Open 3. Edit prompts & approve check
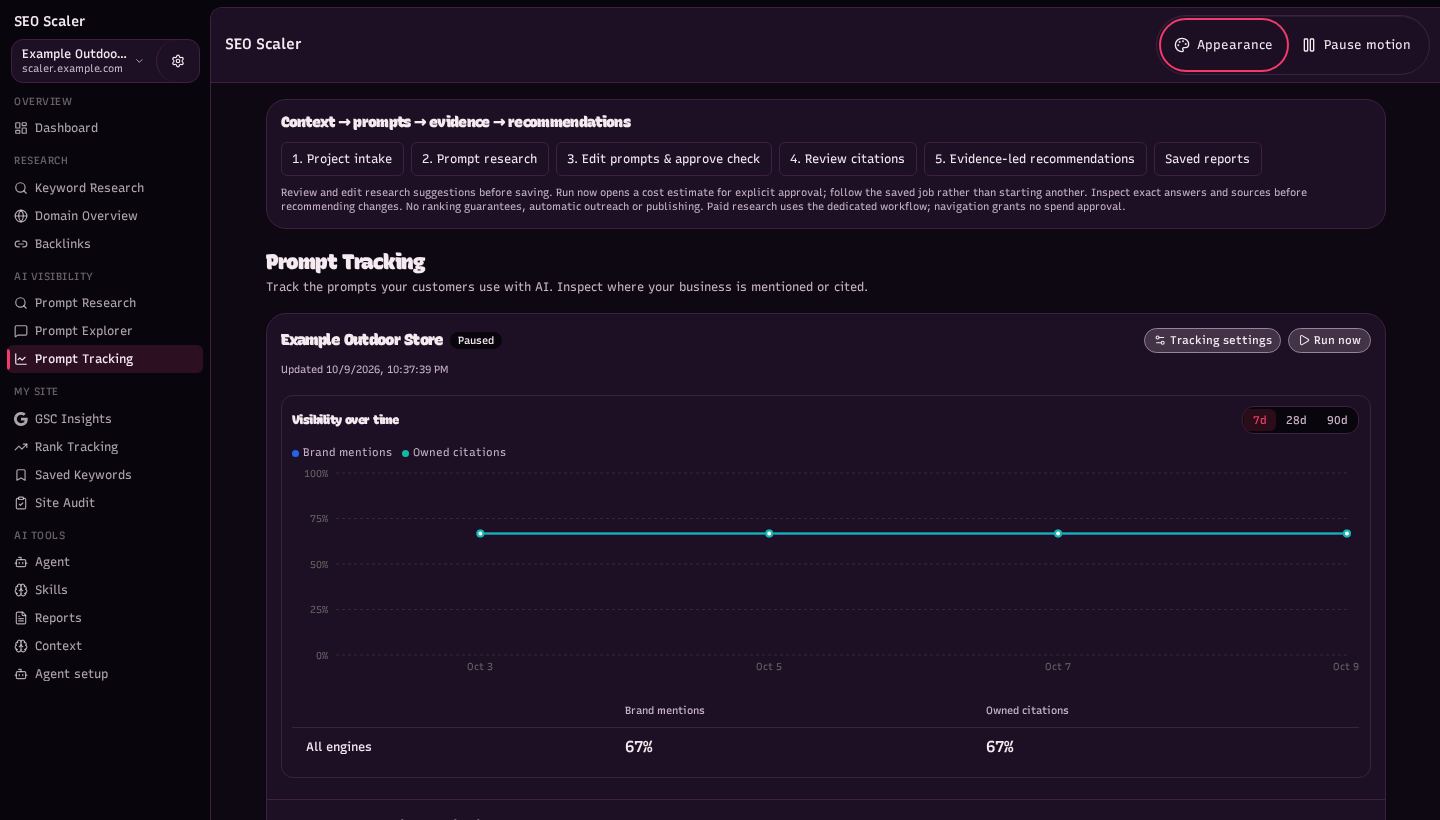Image resolution: width=1440 pixels, height=820 pixels. coord(664,159)
